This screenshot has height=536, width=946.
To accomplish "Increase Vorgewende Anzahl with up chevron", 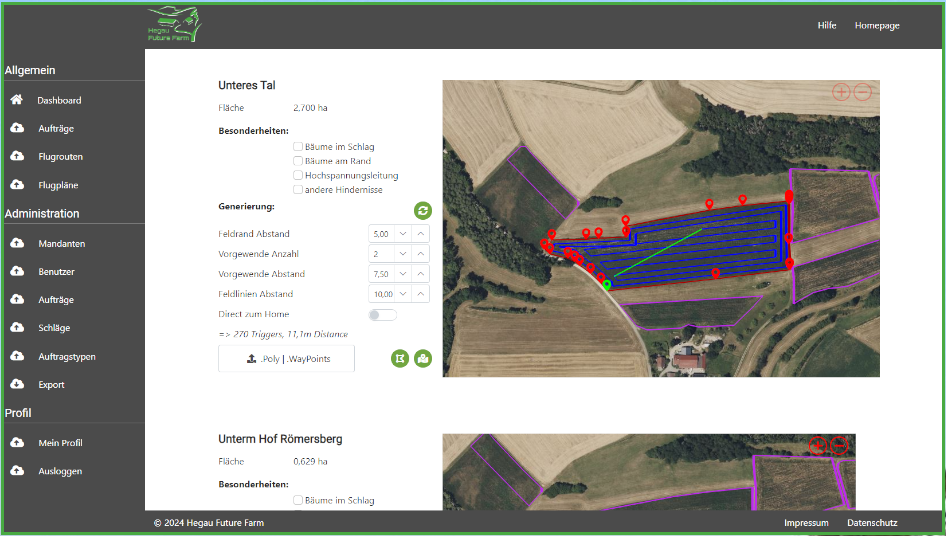I will 421,254.
